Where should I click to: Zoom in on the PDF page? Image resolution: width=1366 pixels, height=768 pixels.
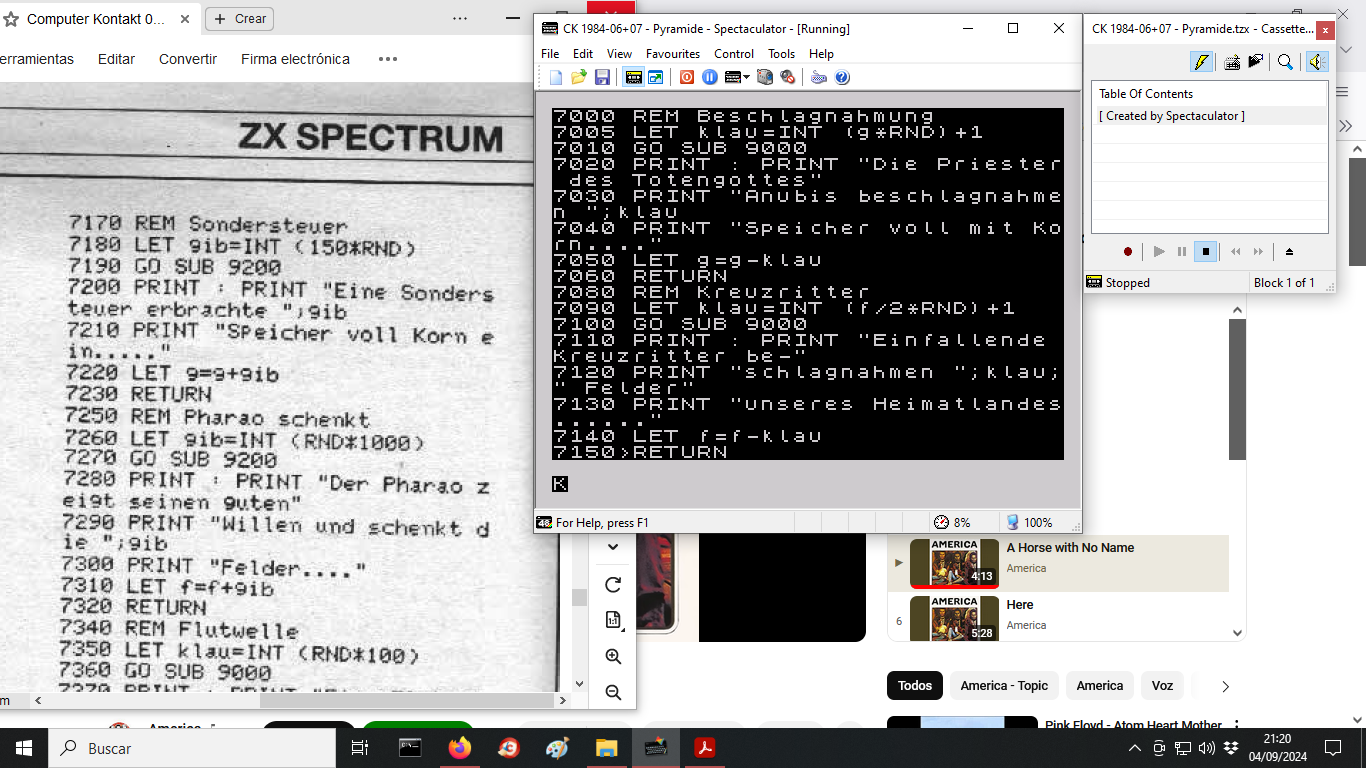(613, 656)
